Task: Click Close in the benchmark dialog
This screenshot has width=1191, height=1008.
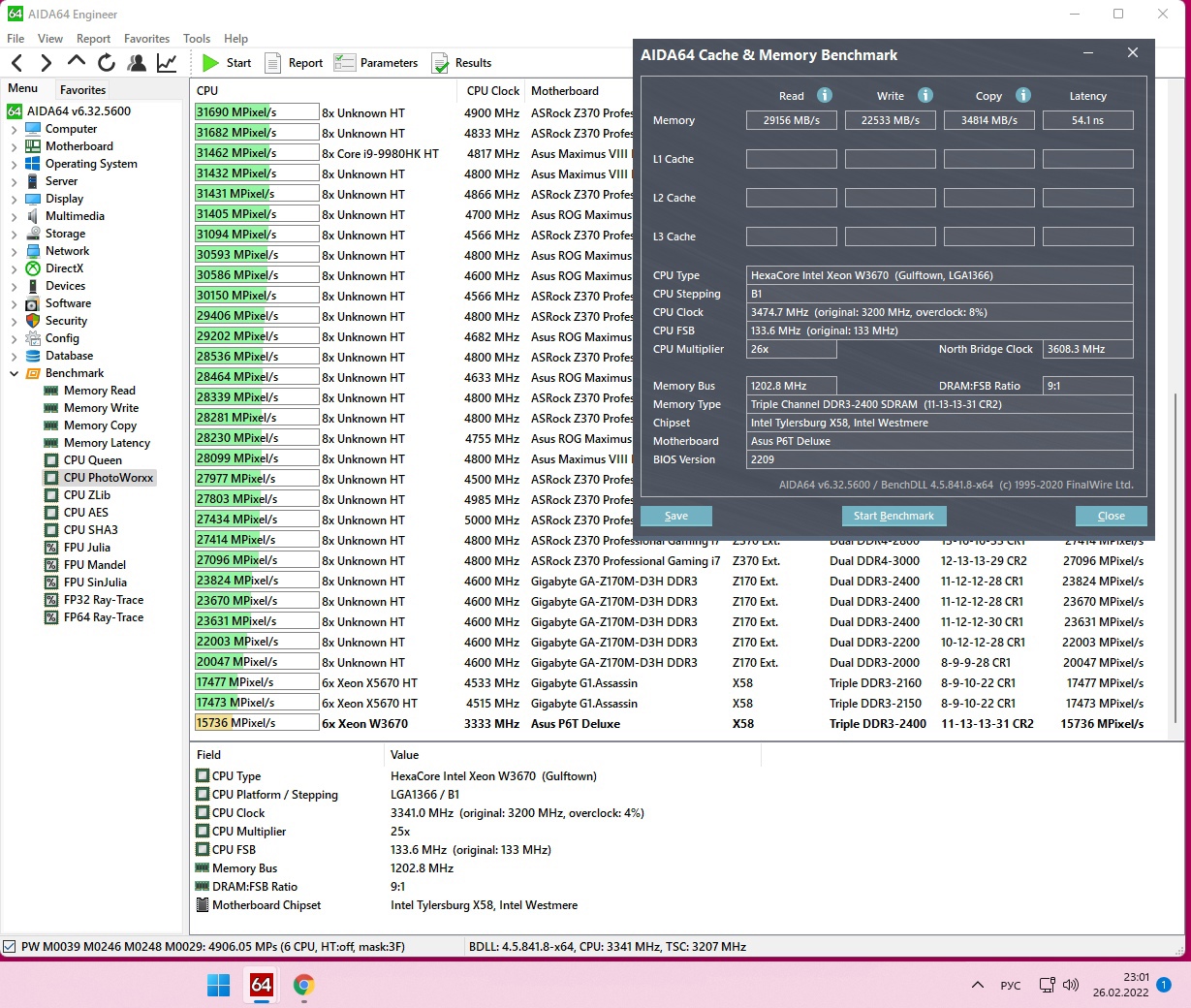Action: pos(1112,516)
